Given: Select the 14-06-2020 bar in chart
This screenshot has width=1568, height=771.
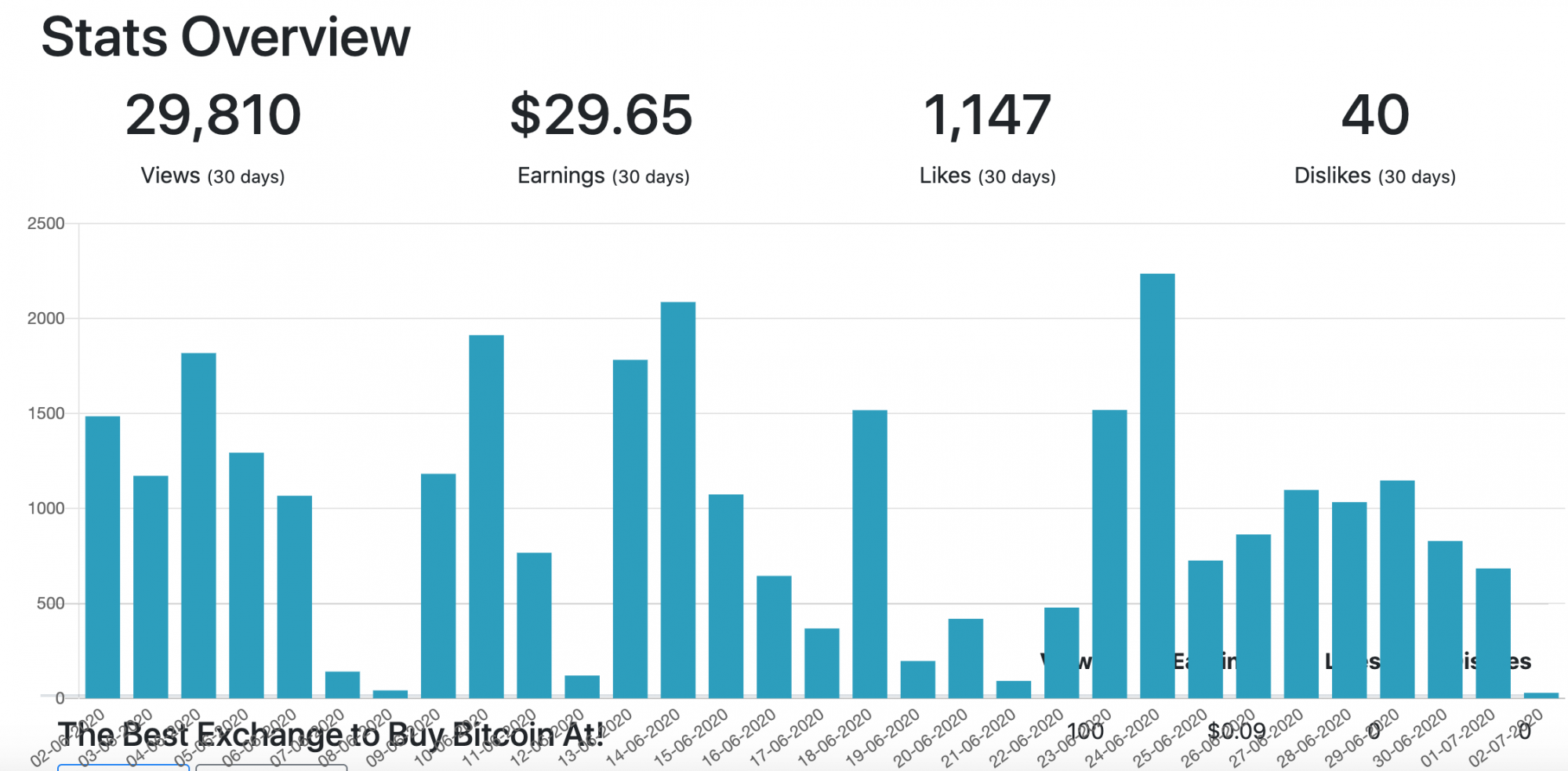Looking at the screenshot, I should (x=678, y=500).
